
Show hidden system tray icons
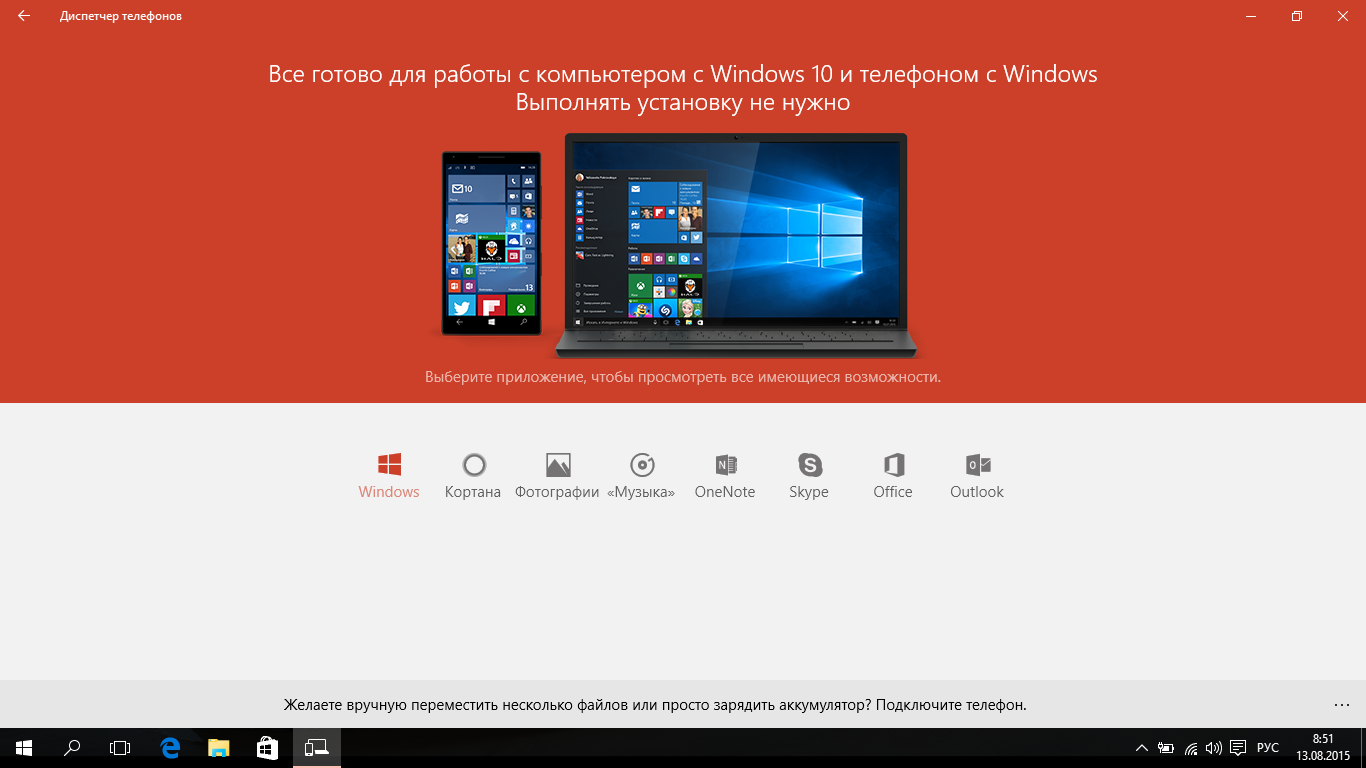[1142, 748]
